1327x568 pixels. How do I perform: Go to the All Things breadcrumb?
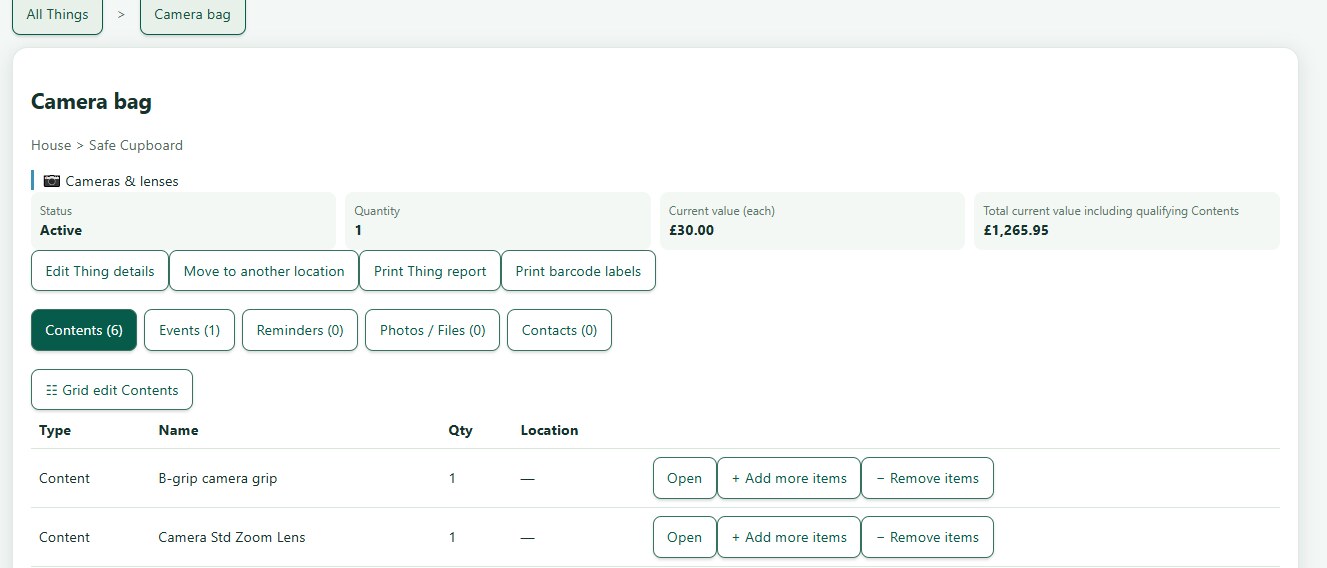57,15
